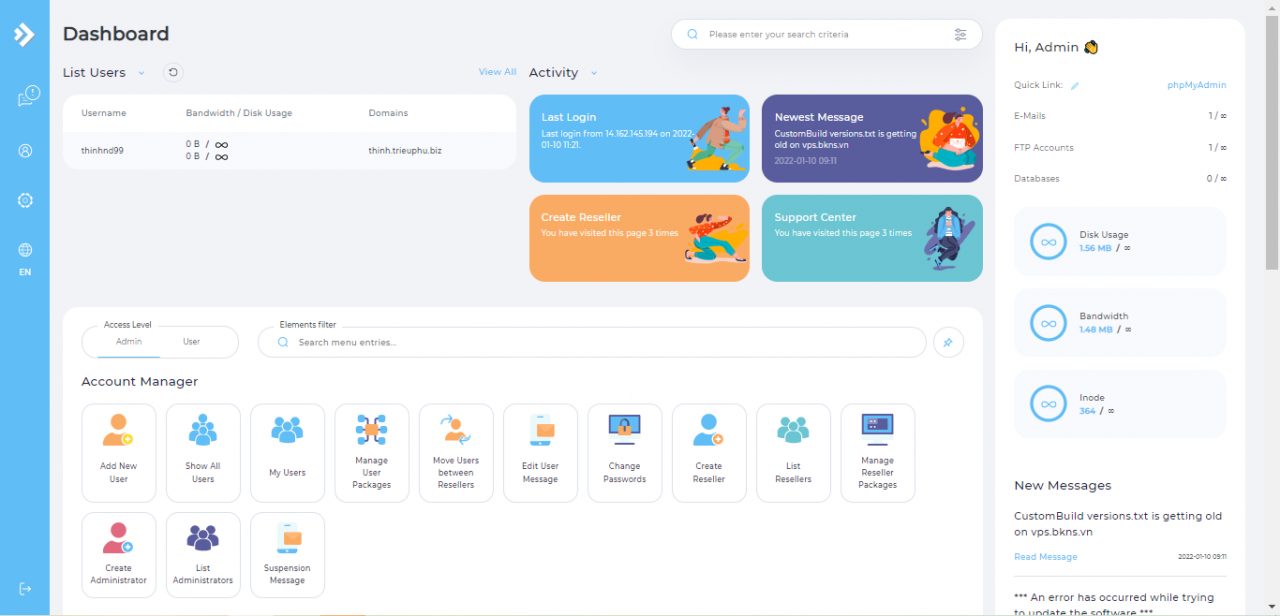Open the phpMyAdmin quick link
Image resolution: width=1280 pixels, height=616 pixels.
pyautogui.click(x=1196, y=85)
